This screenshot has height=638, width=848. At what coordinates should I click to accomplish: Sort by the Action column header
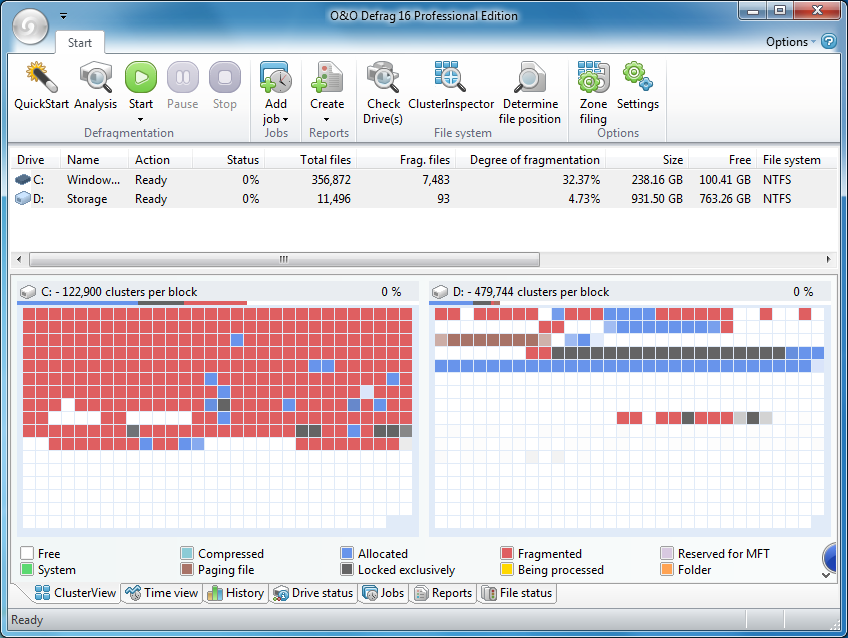pos(160,160)
